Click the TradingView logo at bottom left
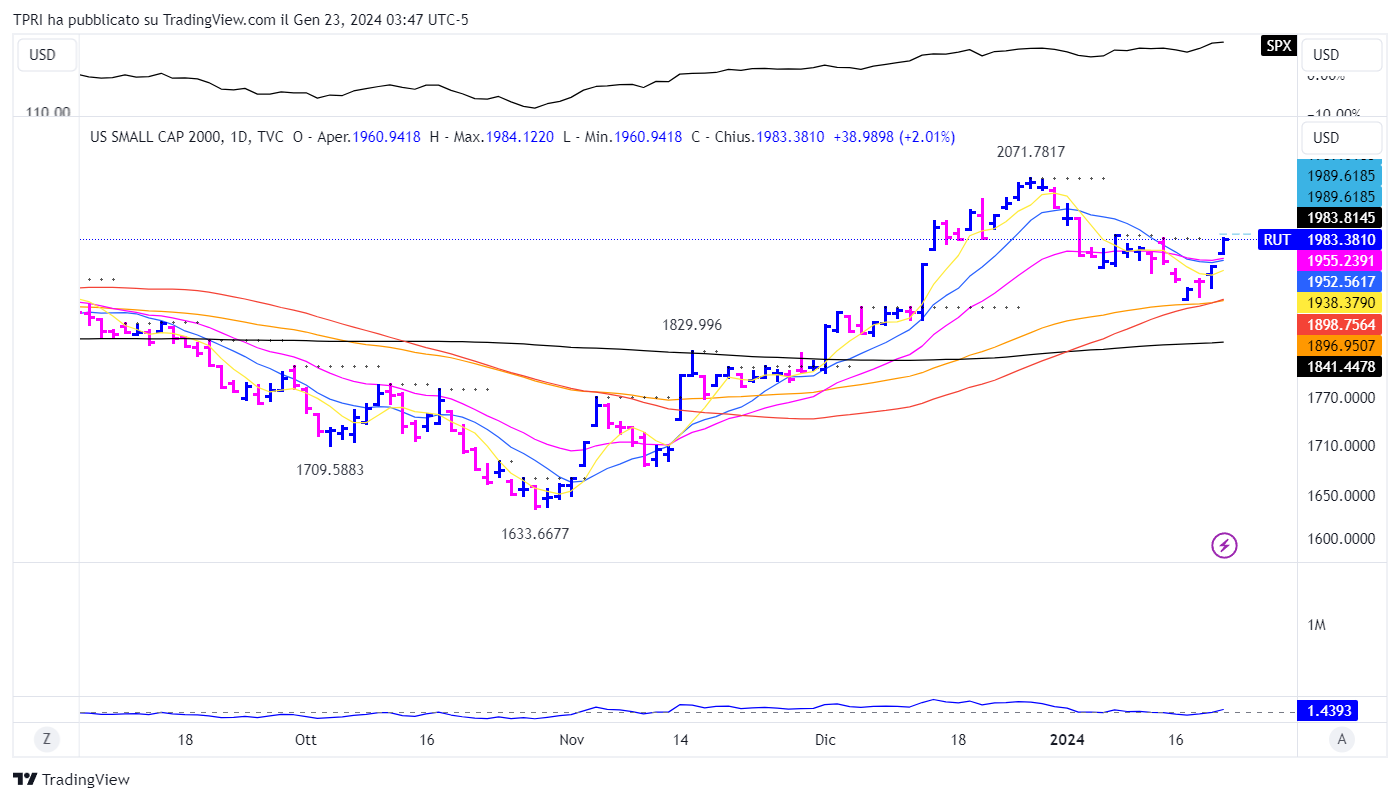1400x801 pixels. coord(71,779)
